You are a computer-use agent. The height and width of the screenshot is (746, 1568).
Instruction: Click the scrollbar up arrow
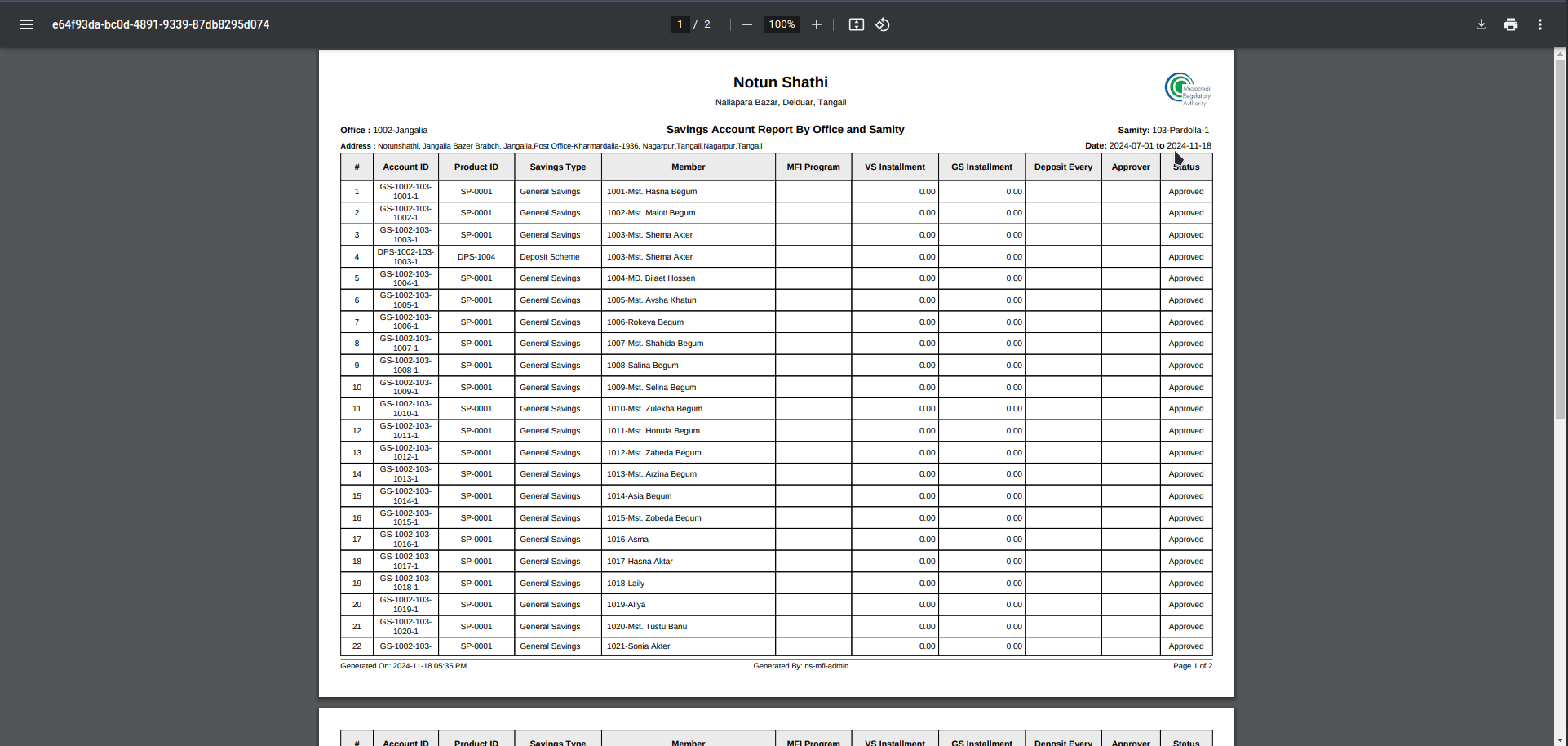point(1561,55)
